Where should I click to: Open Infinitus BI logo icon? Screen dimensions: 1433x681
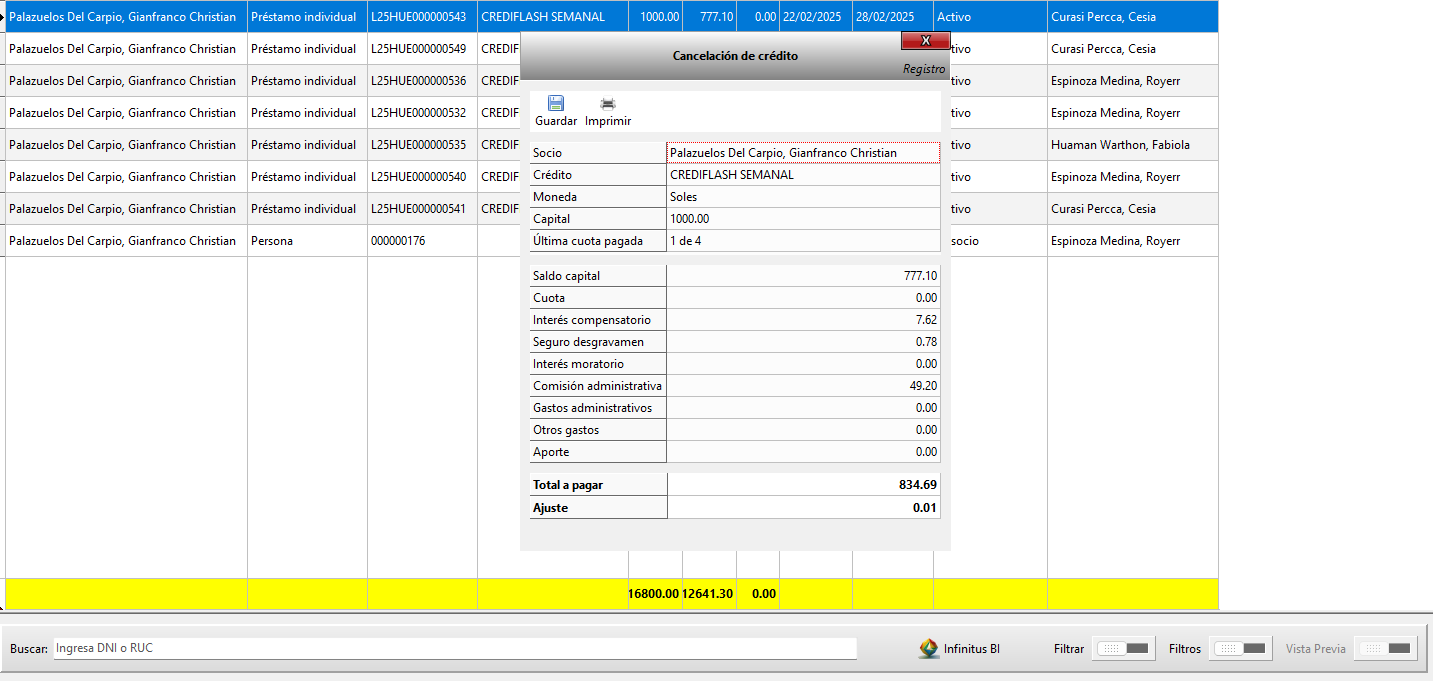click(929, 649)
